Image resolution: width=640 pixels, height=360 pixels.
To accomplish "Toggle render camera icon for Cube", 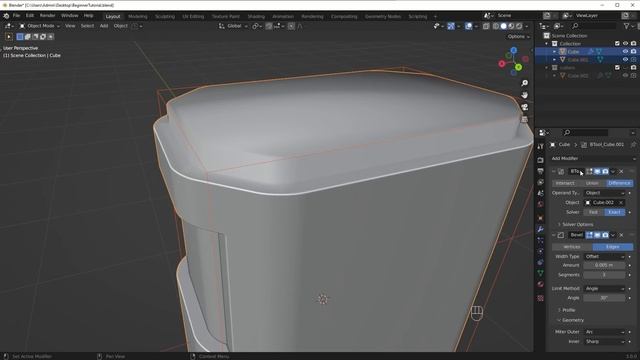I will (633, 51).
